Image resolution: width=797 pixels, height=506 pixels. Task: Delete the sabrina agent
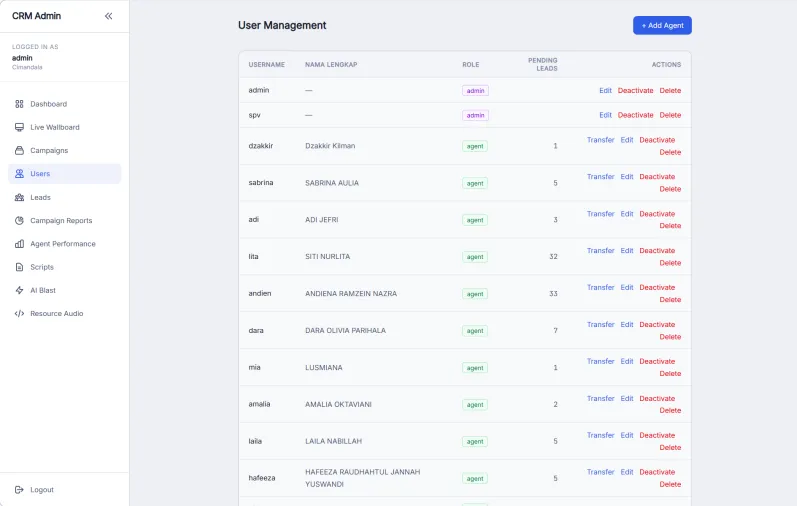(670, 189)
